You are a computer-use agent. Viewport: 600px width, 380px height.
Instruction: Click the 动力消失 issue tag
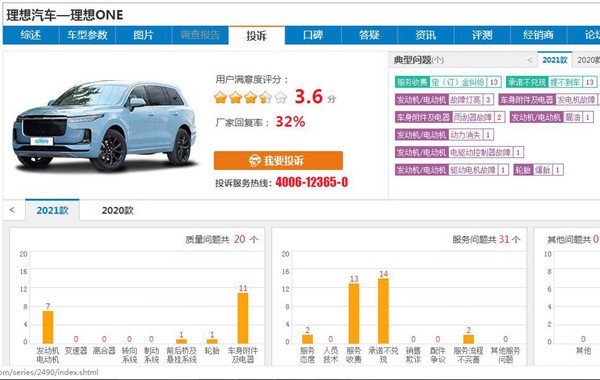tap(465, 135)
